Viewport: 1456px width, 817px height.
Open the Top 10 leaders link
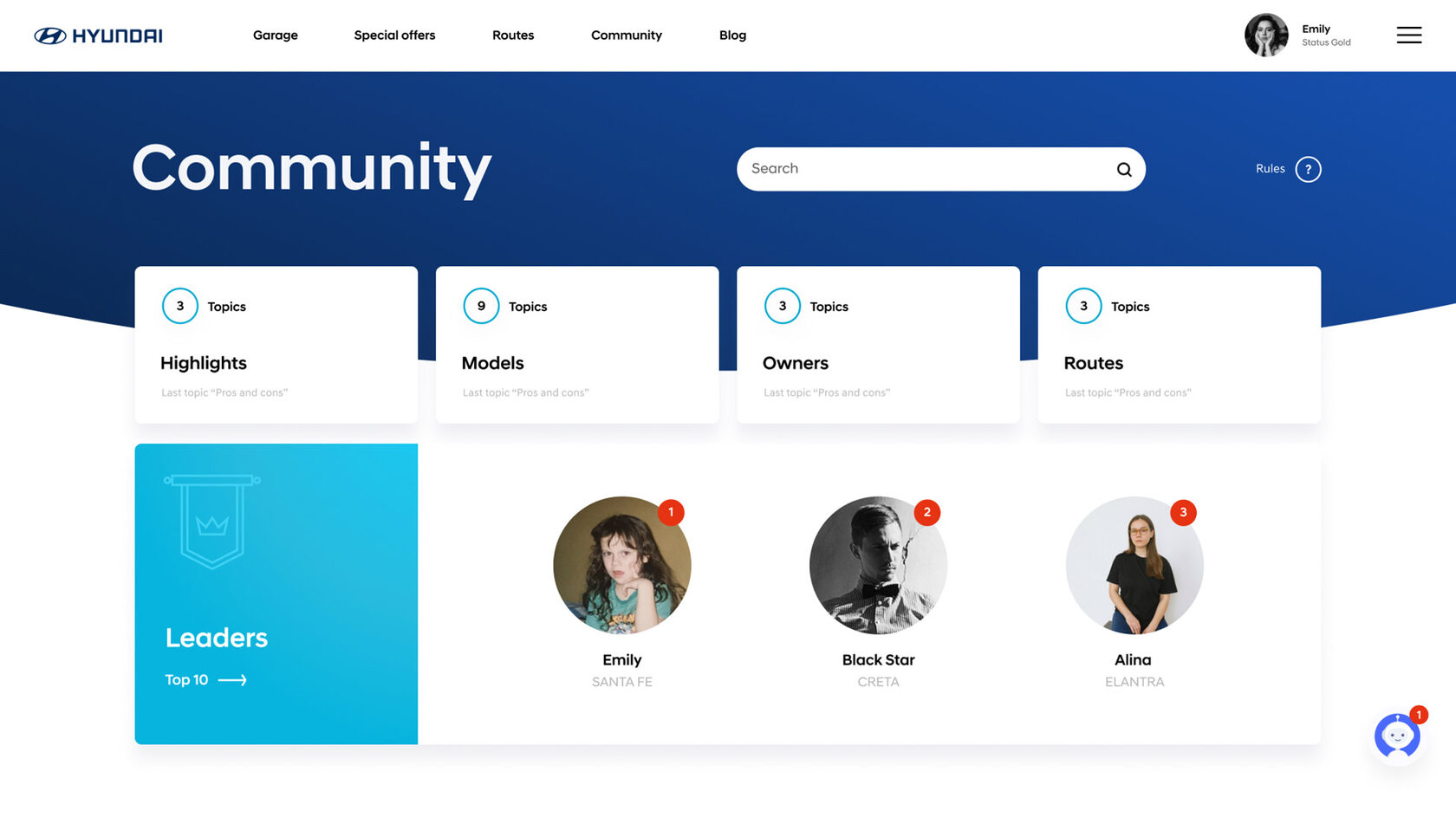(206, 680)
